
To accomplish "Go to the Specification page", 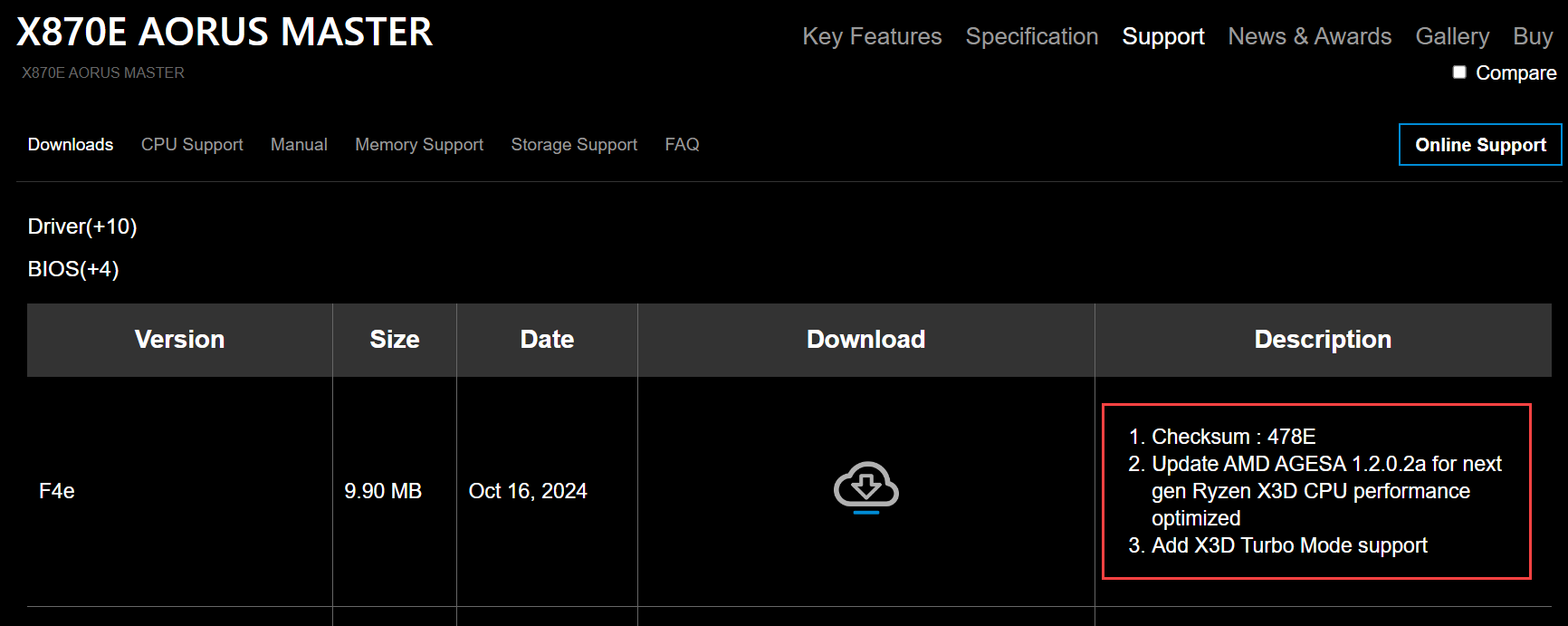I will (x=1031, y=36).
